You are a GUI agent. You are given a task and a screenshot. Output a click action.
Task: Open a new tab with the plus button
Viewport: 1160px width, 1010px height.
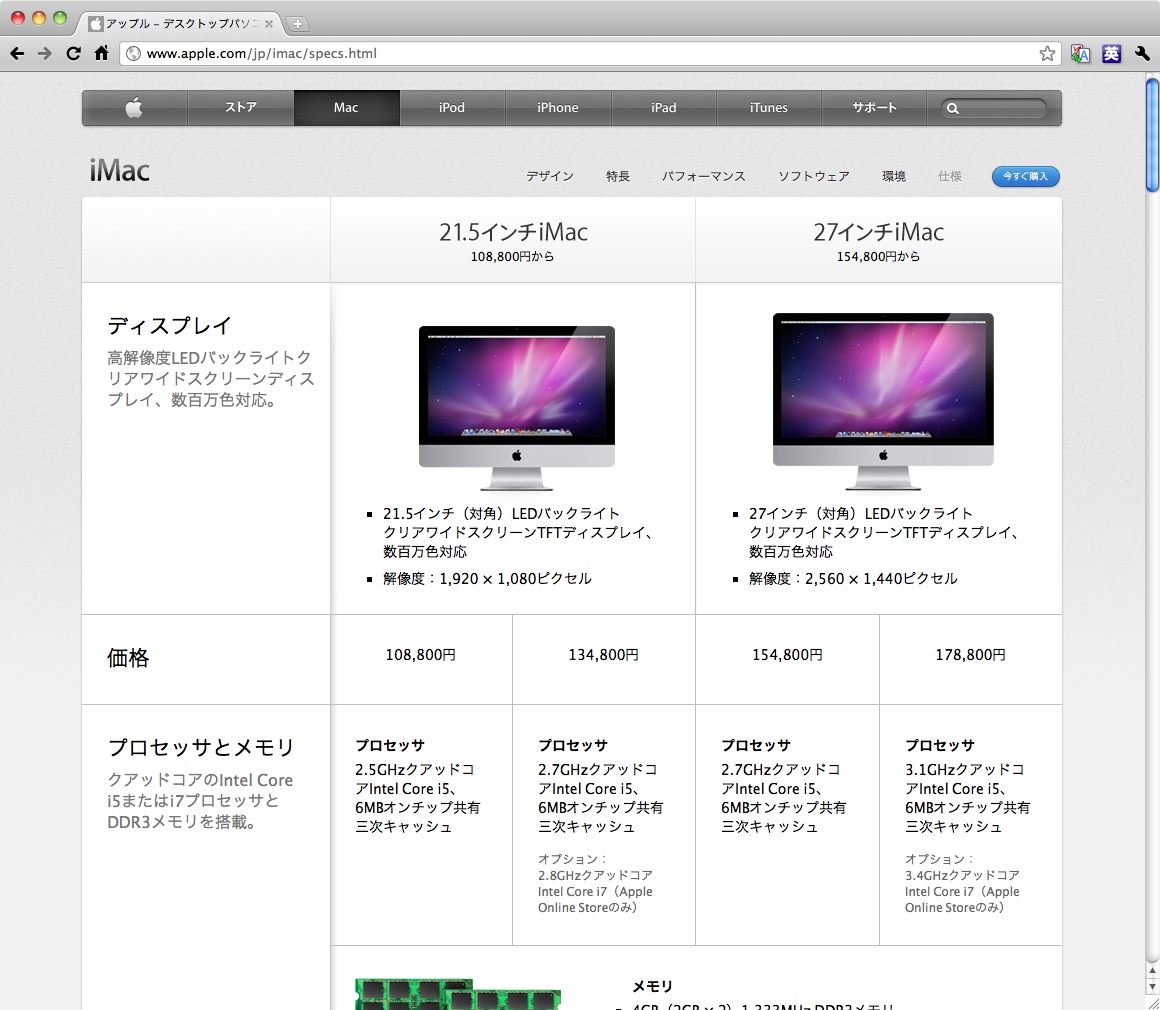coord(297,24)
